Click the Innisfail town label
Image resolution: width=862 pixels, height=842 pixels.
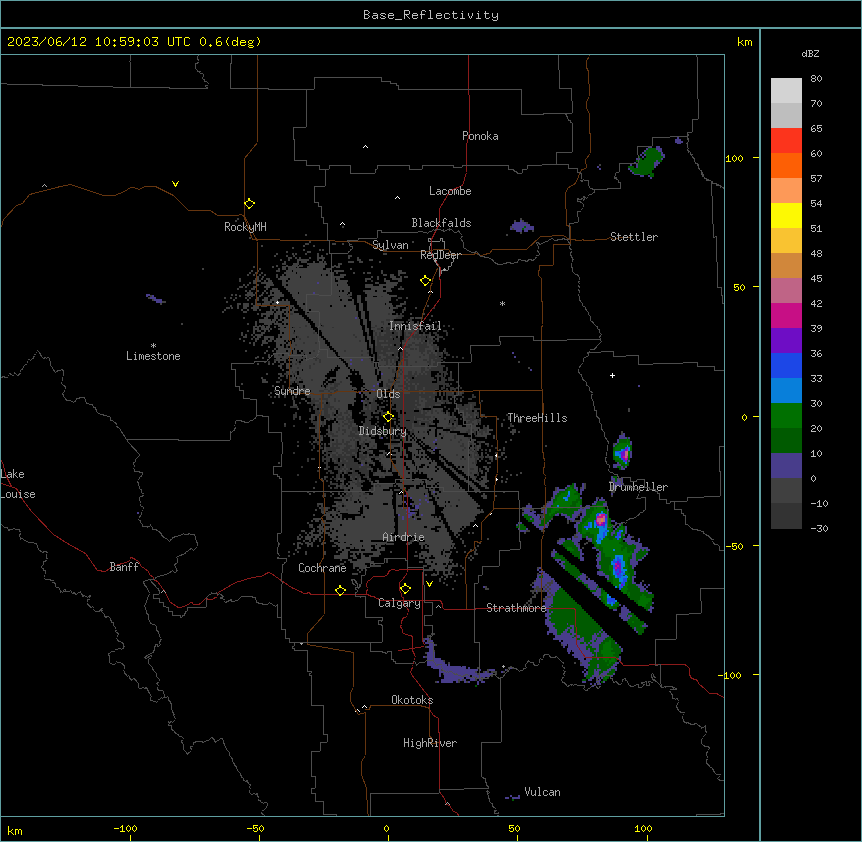click(415, 326)
